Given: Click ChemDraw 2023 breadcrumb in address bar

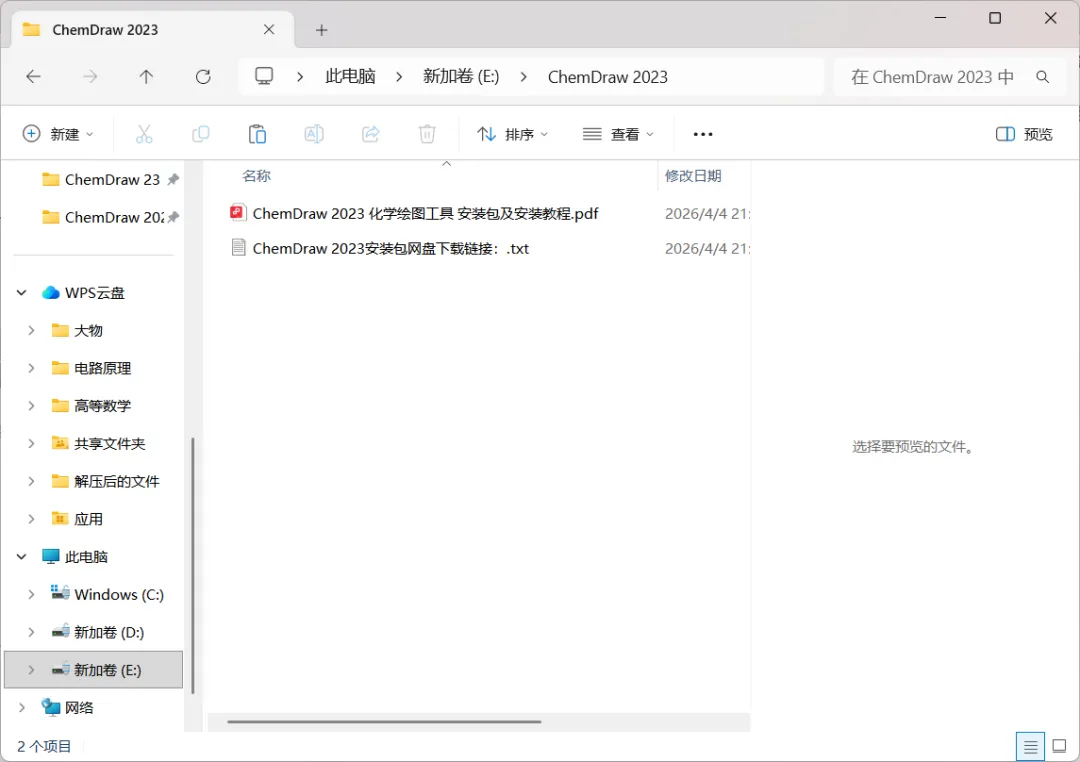Looking at the screenshot, I should coord(608,76).
